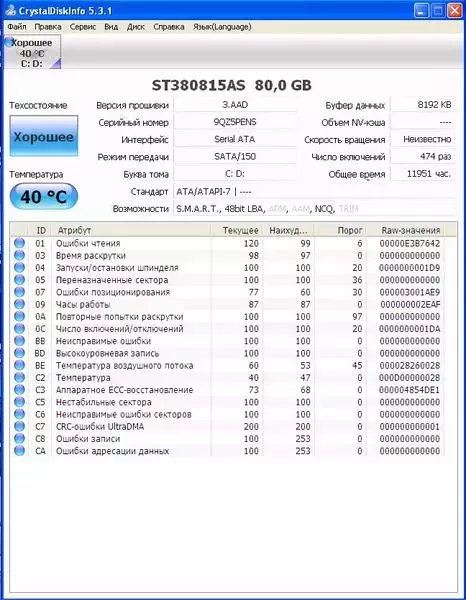The width and height of the screenshot is (466, 600).
Task: Click the Скорость вращения value Неизвестно
Action: point(423,139)
